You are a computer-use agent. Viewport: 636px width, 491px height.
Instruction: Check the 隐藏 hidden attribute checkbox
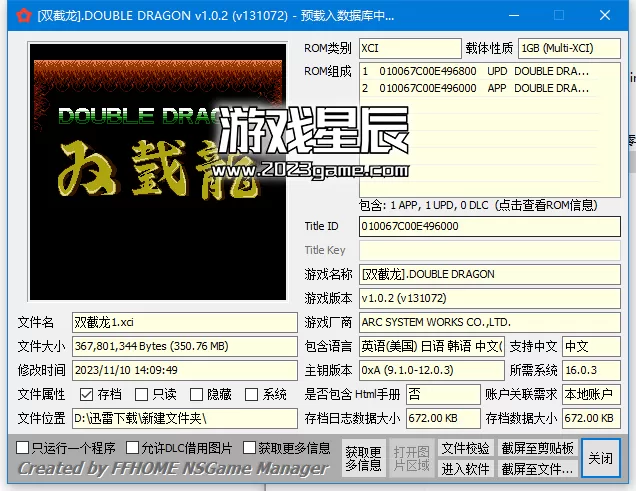(x=196, y=395)
